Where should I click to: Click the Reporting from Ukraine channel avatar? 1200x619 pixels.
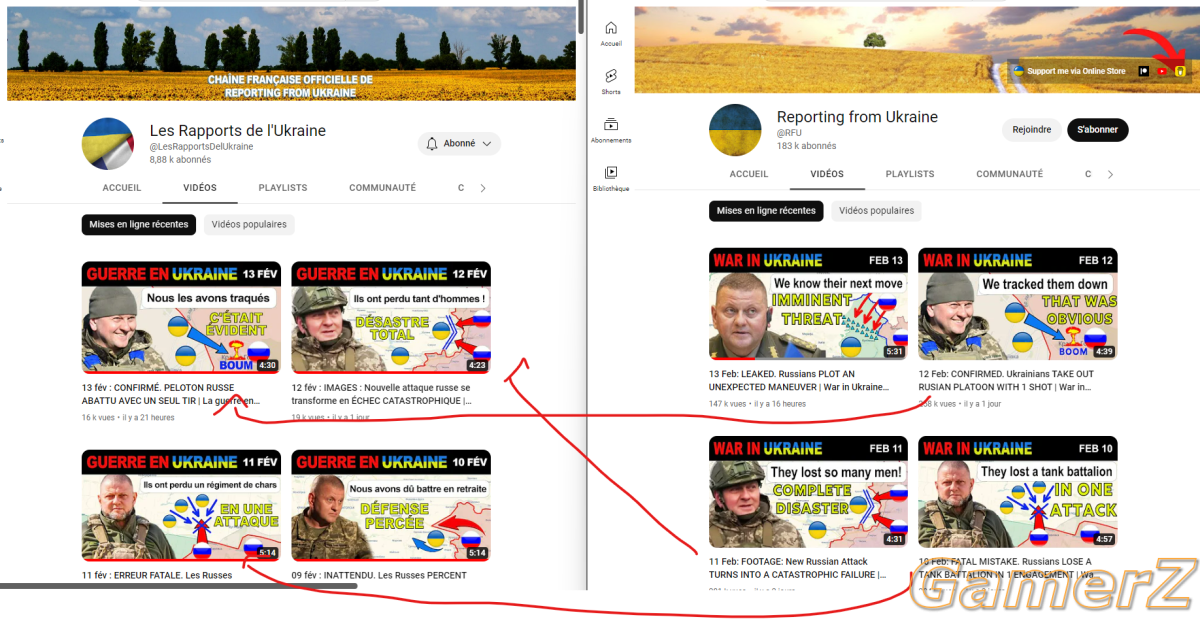tap(735, 130)
